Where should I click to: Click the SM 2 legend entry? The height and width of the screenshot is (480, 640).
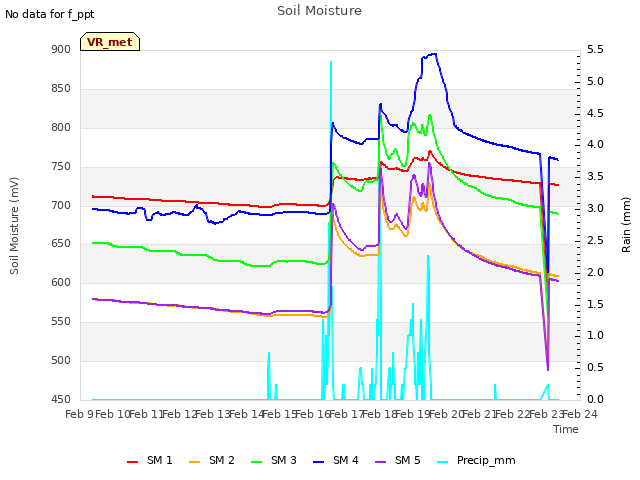pyautogui.click(x=212, y=460)
